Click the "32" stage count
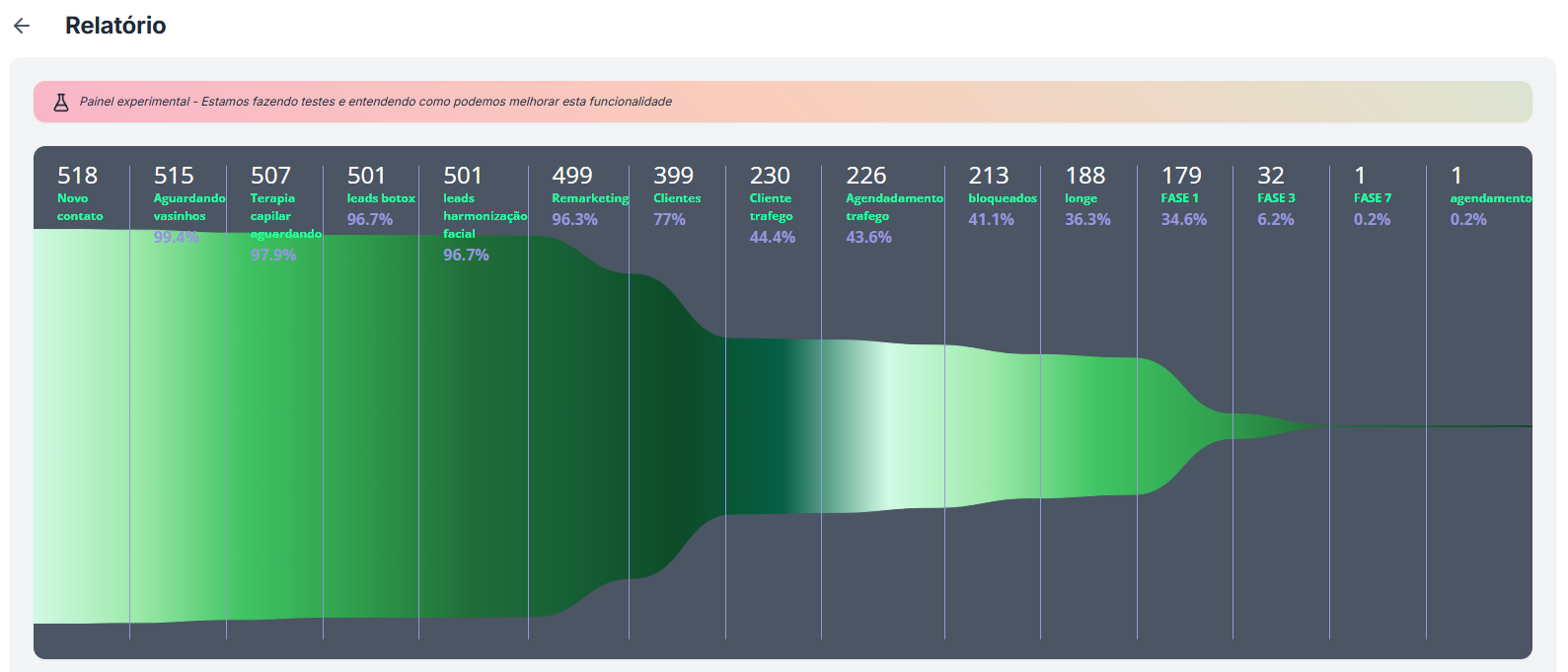Screen dimensions: 1568x672 1271,176
